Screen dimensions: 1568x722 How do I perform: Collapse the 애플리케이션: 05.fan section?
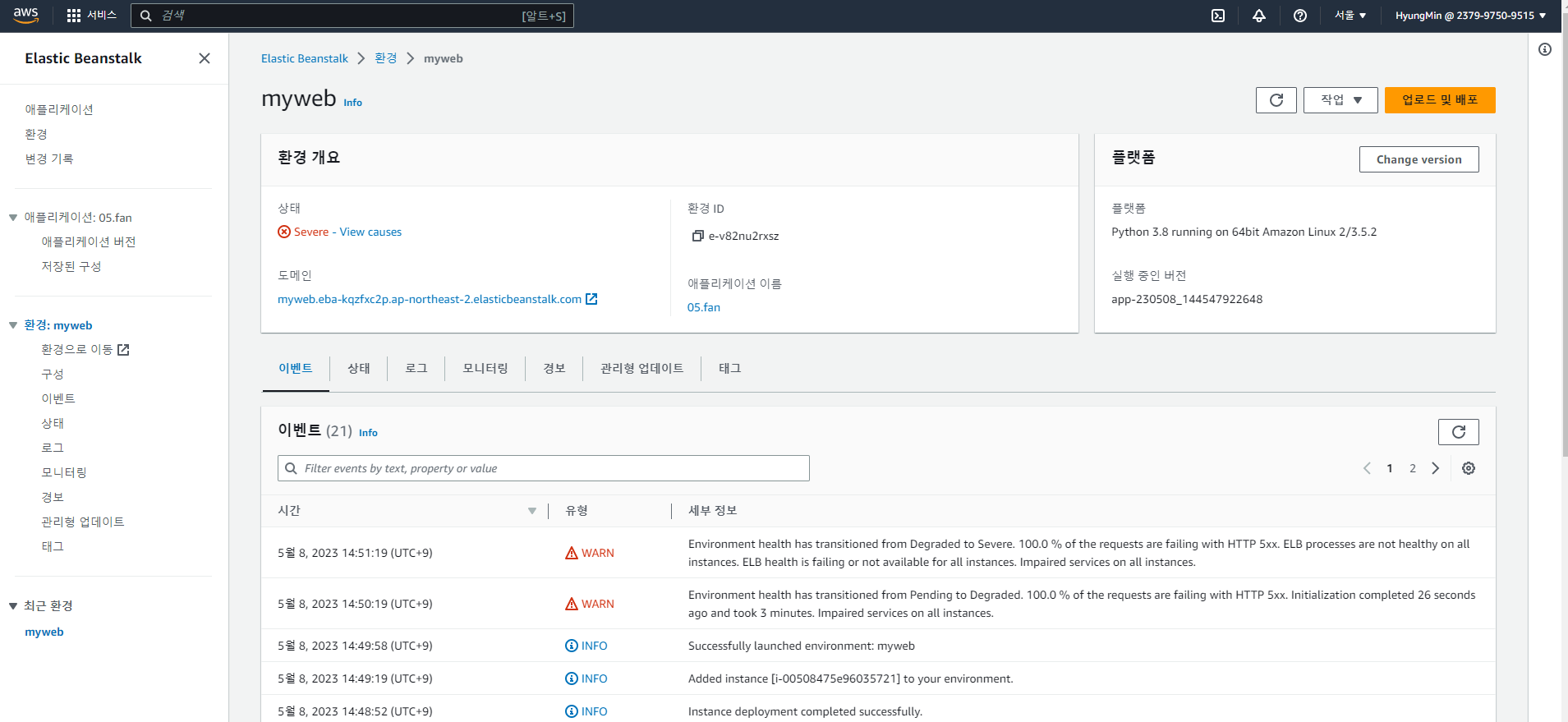pyautogui.click(x=13, y=218)
